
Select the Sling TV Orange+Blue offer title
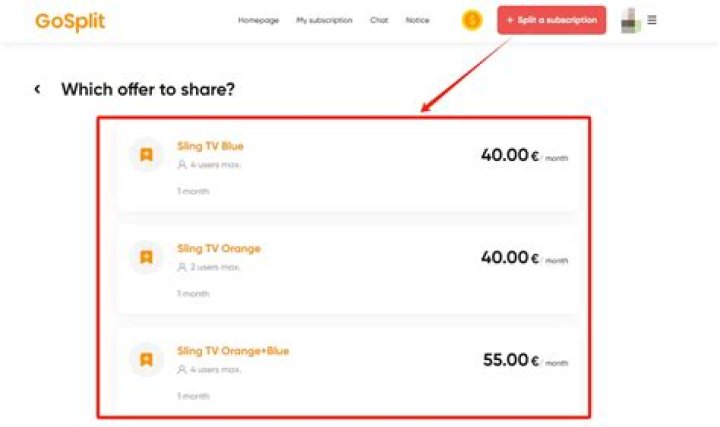coord(233,351)
